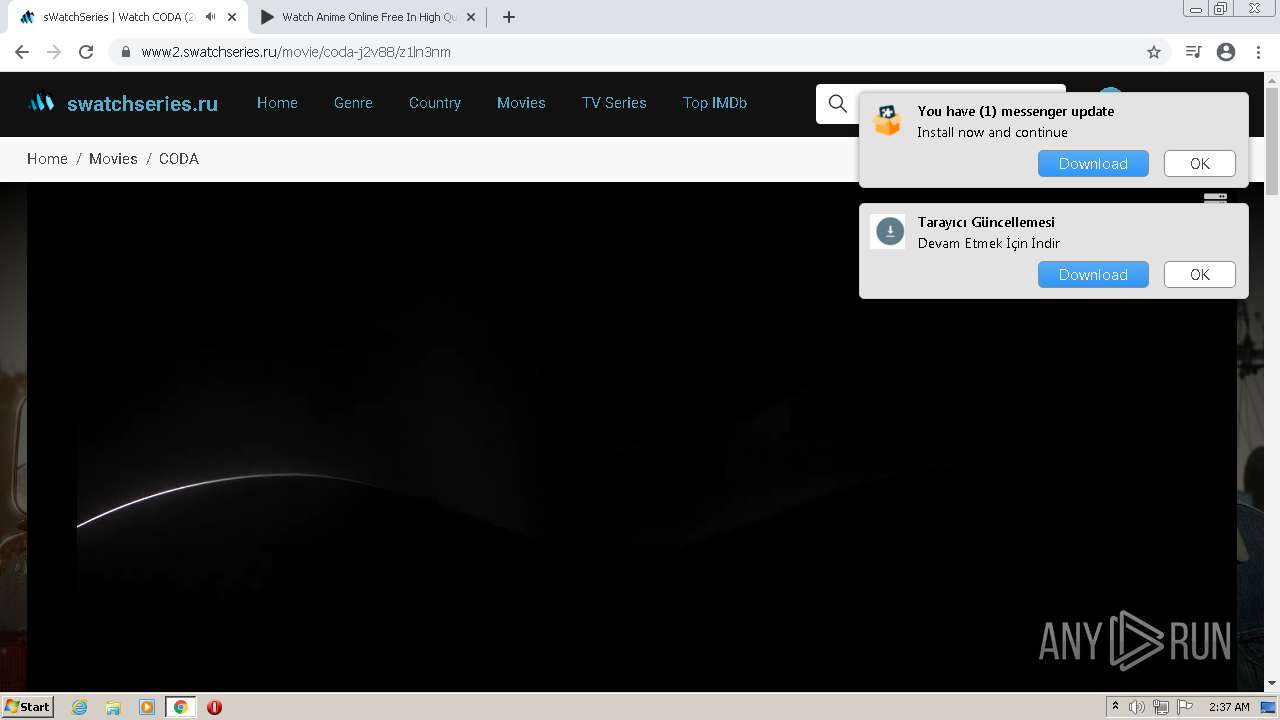Click the Tarayıcı Güncellemesi download icon
This screenshot has width=1280, height=720.
click(889, 232)
